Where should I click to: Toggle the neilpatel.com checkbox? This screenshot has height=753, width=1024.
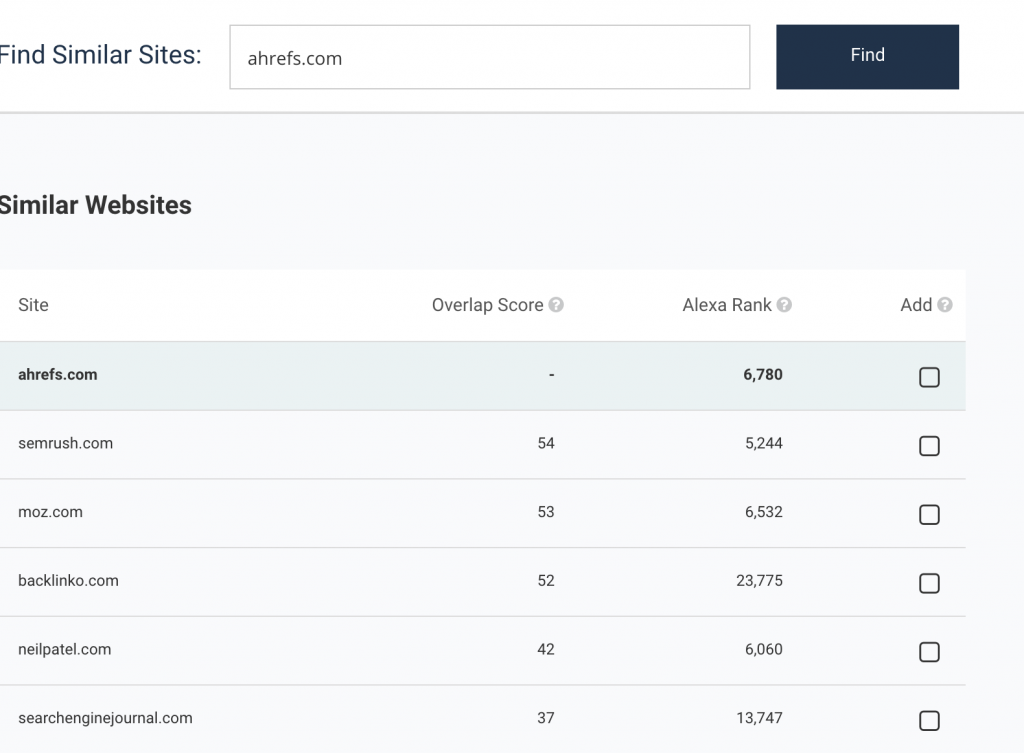(929, 652)
